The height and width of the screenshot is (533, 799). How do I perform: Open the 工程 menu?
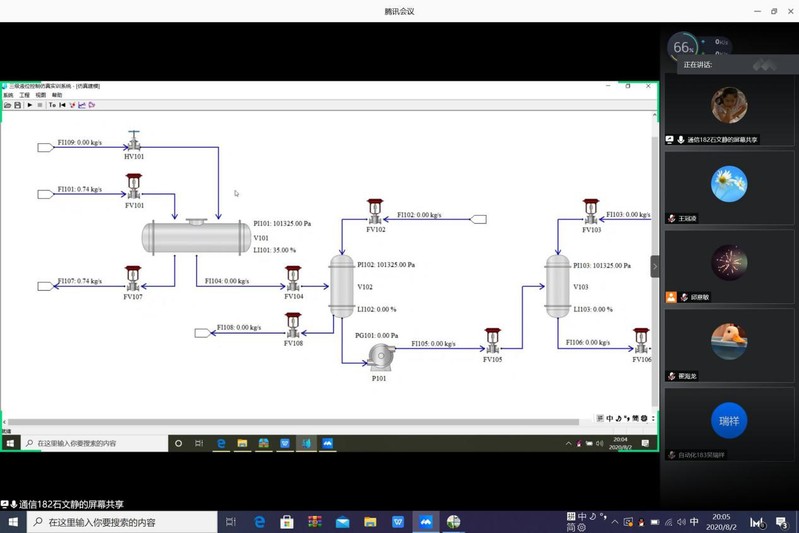(24, 95)
